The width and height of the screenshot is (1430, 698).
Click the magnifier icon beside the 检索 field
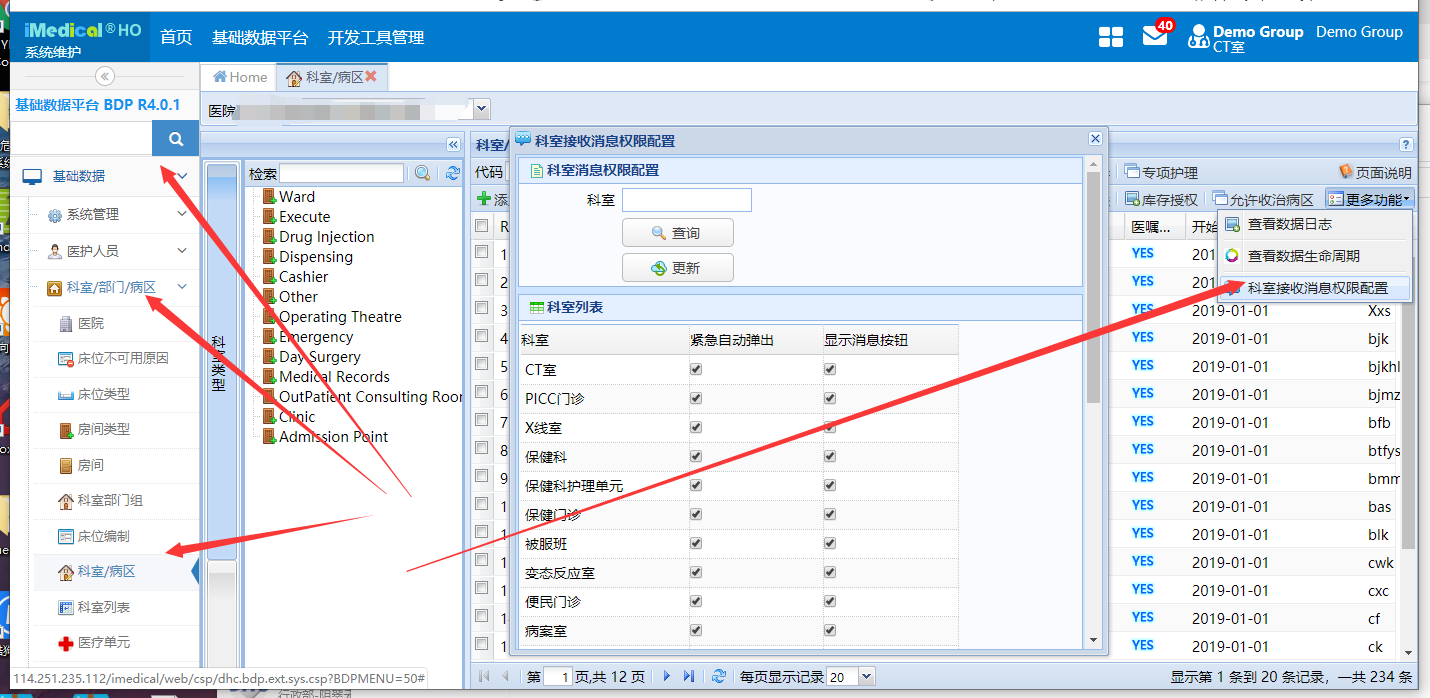click(x=421, y=172)
